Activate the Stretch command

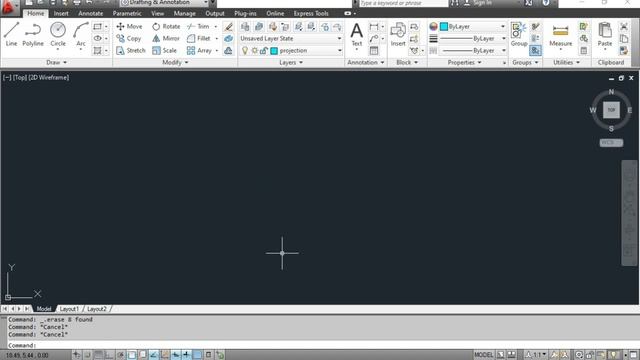click(131, 50)
